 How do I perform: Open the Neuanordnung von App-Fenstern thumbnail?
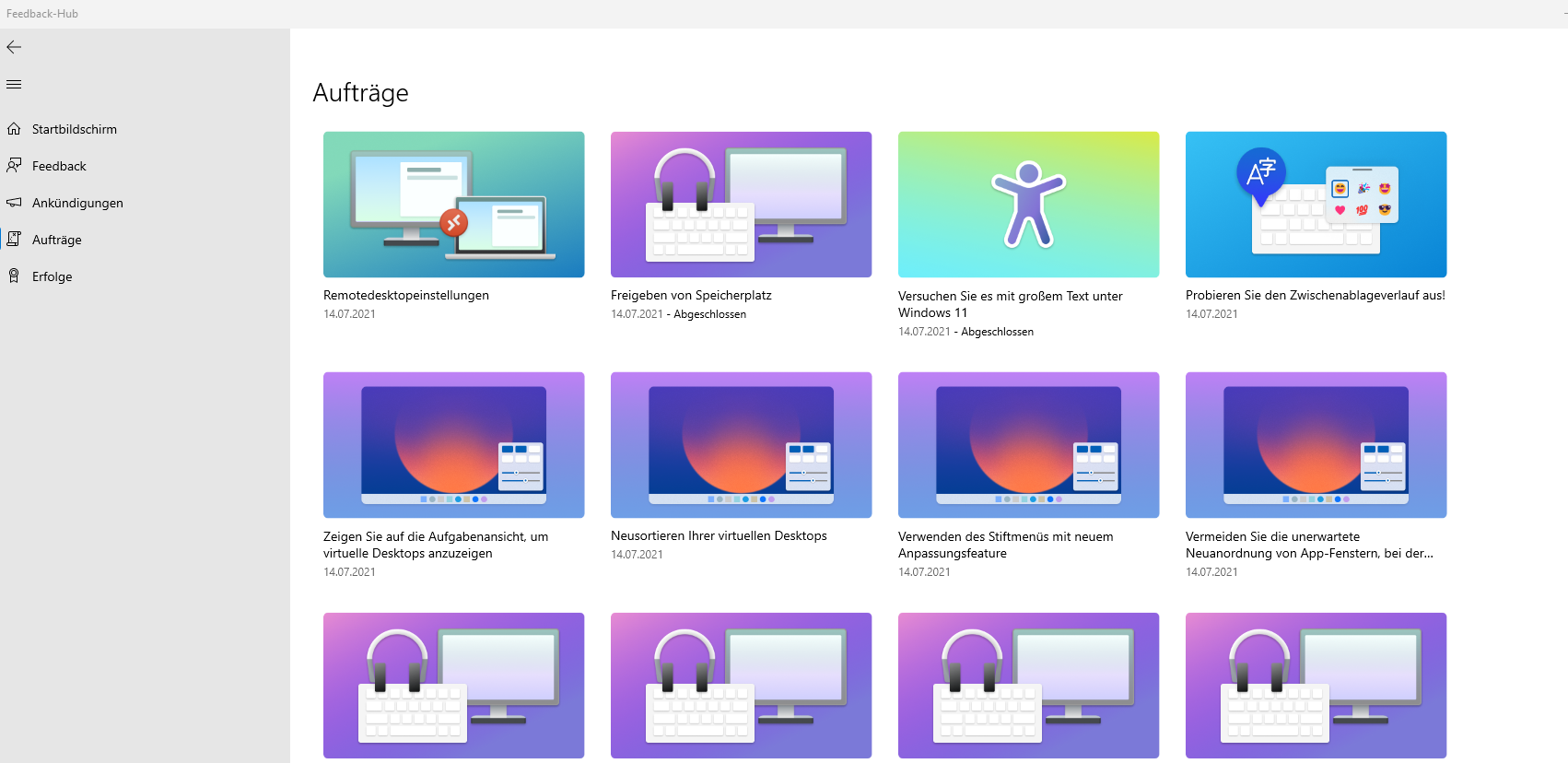click(x=1316, y=445)
